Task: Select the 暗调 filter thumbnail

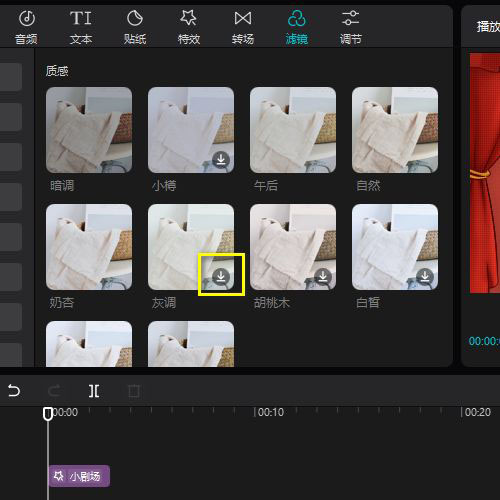Action: point(89,130)
